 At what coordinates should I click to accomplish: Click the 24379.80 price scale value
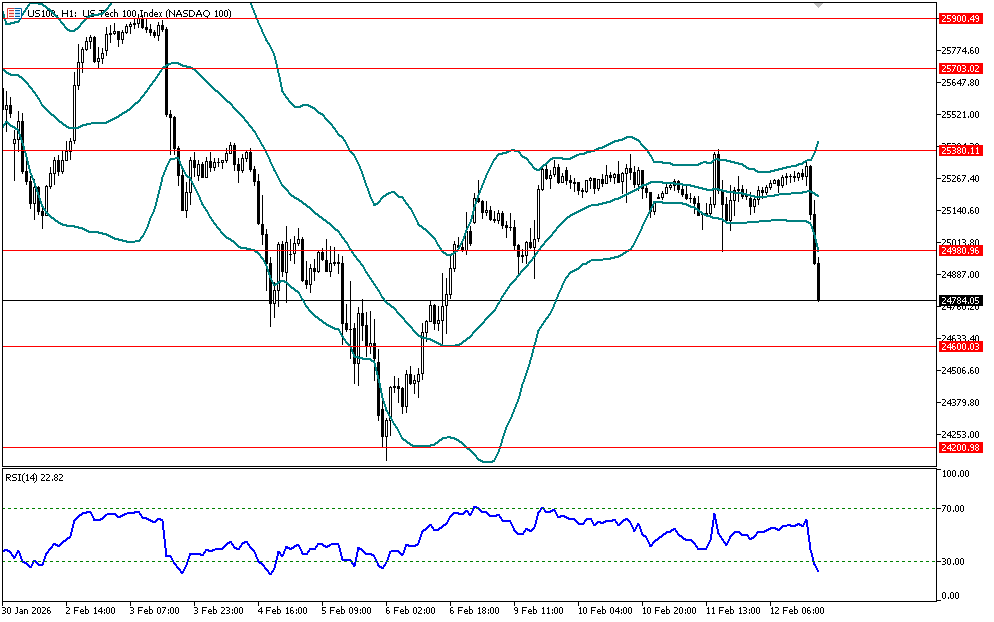click(x=959, y=402)
